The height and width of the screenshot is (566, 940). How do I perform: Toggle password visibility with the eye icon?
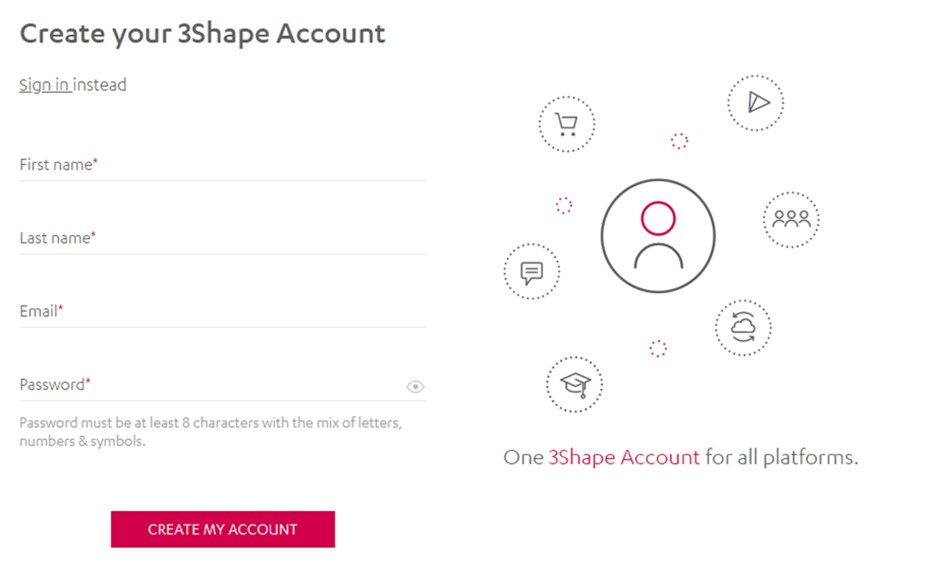[x=415, y=387]
